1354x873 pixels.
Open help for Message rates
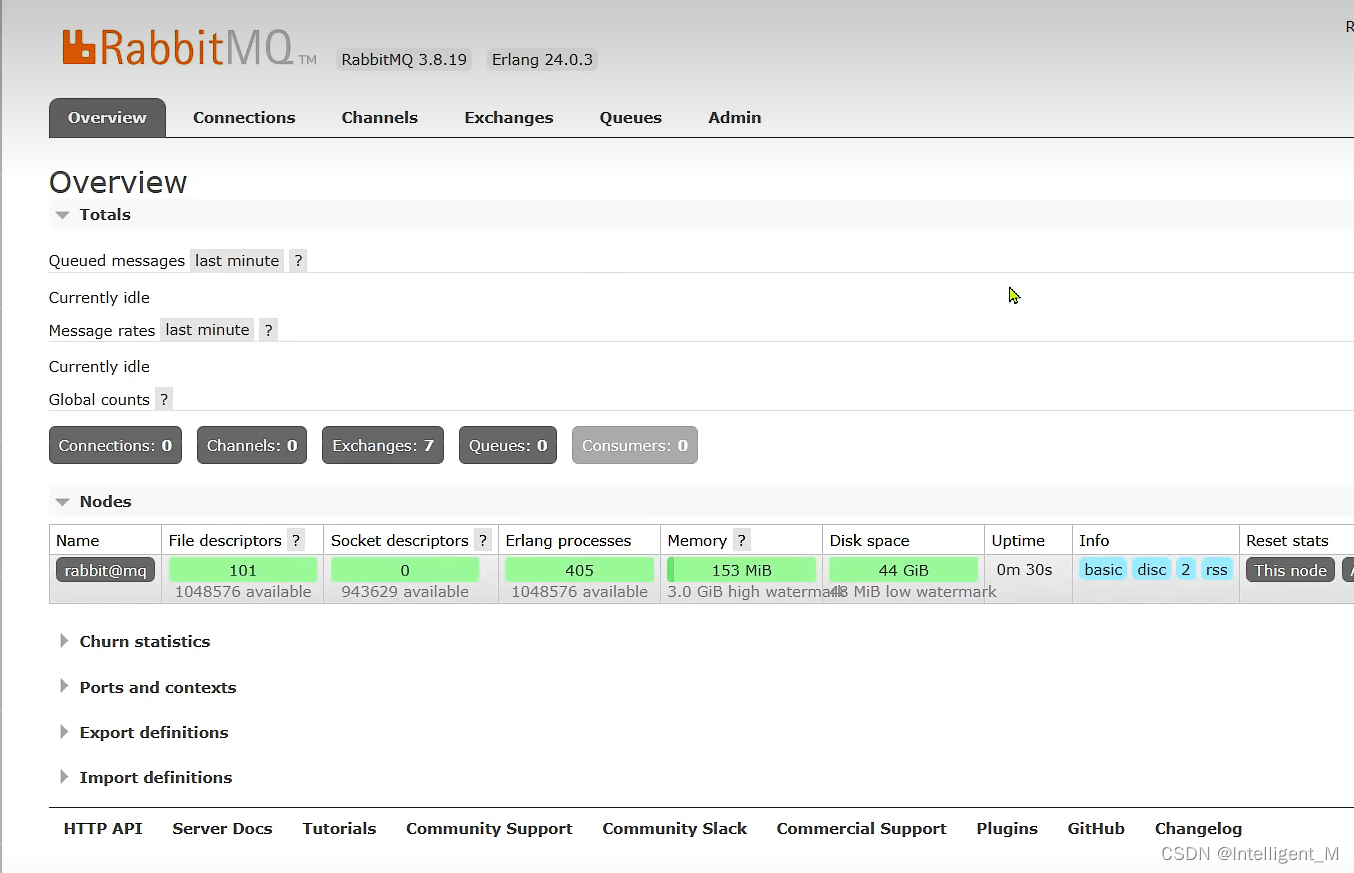tap(268, 330)
